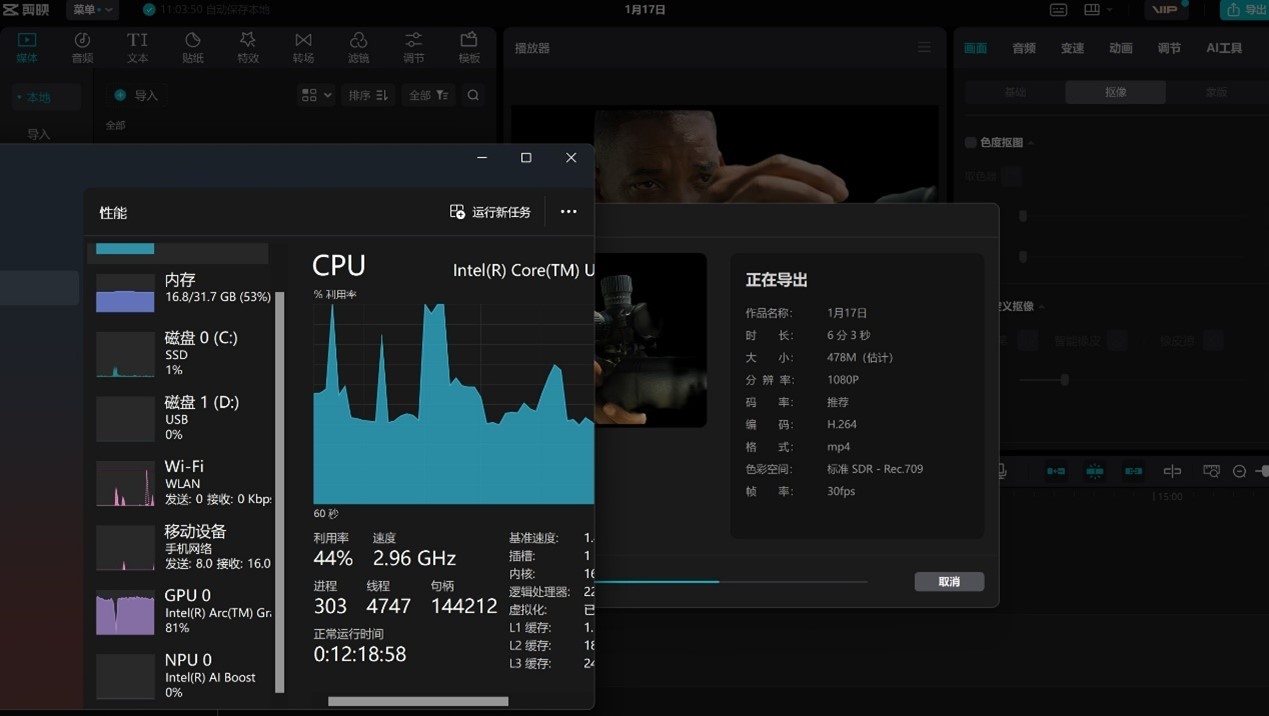Click the Task Manager horizontal scrollbar
The height and width of the screenshot is (716, 1269).
418,701
